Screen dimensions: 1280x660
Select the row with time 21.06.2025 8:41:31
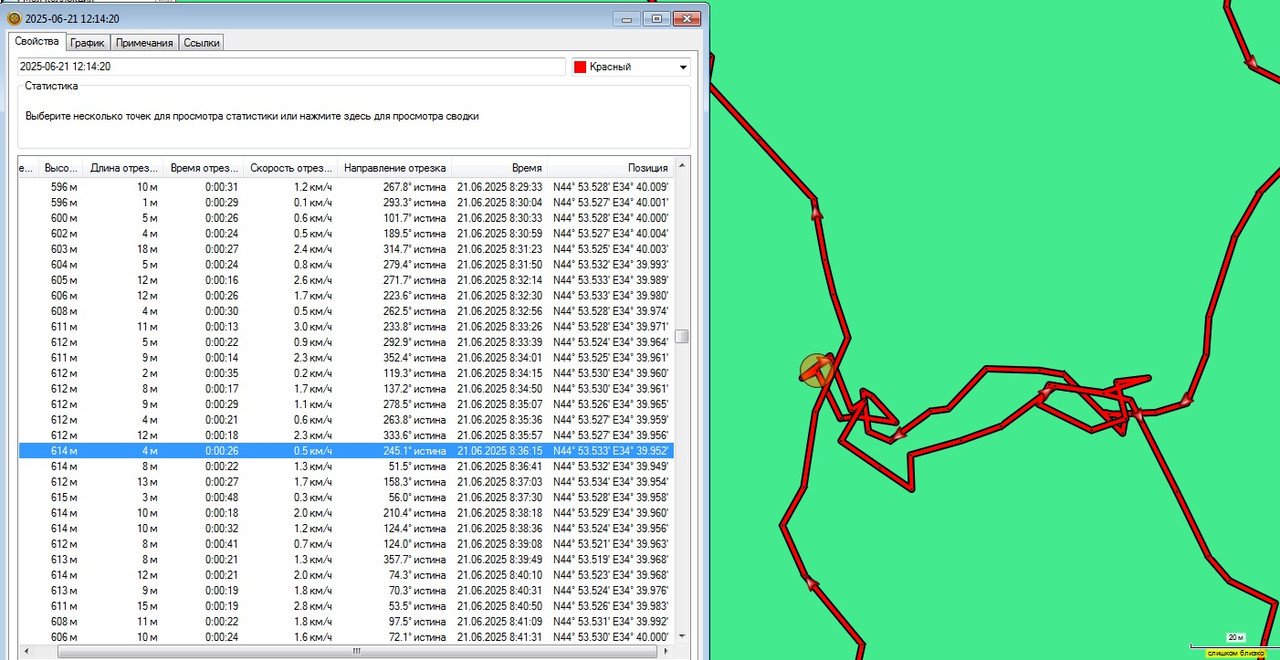pyautogui.click(x=346, y=637)
